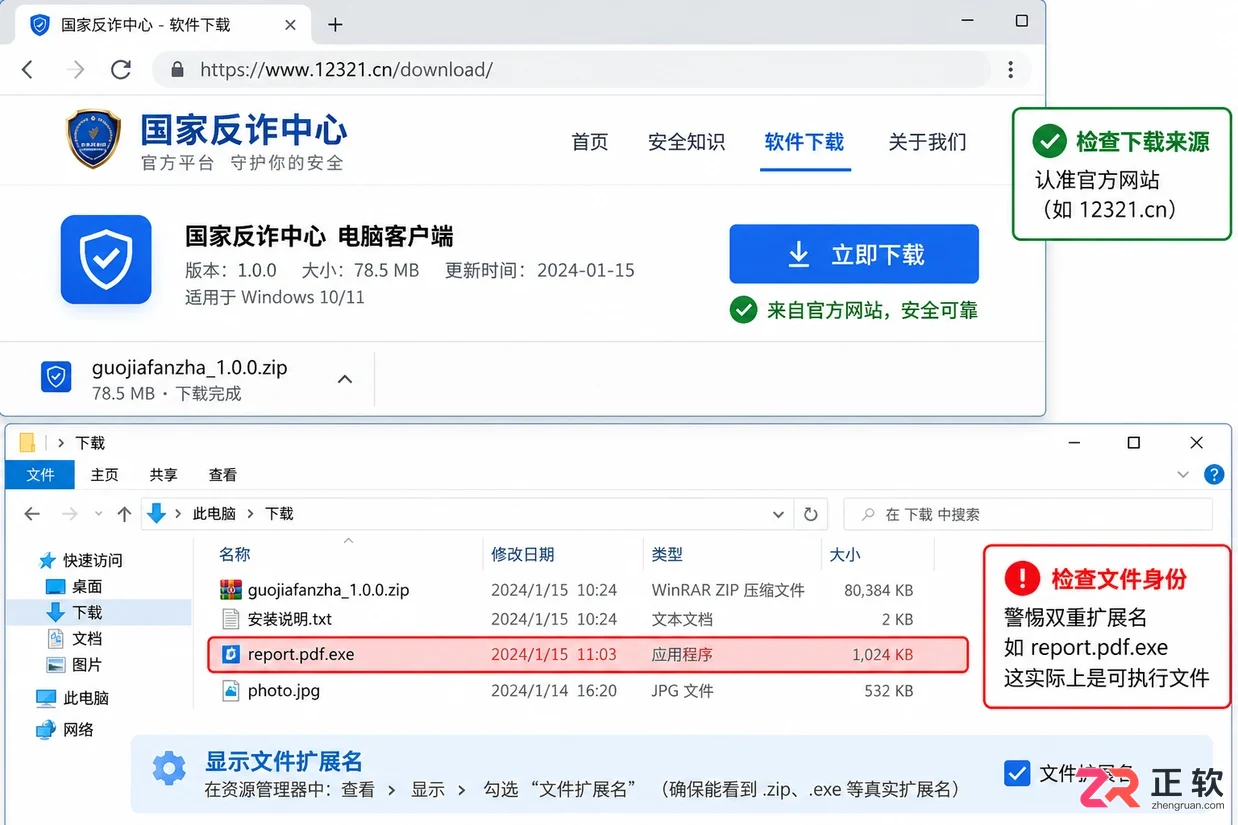
Task: Switch to the 查看 ribbon tab
Action: coord(222,475)
